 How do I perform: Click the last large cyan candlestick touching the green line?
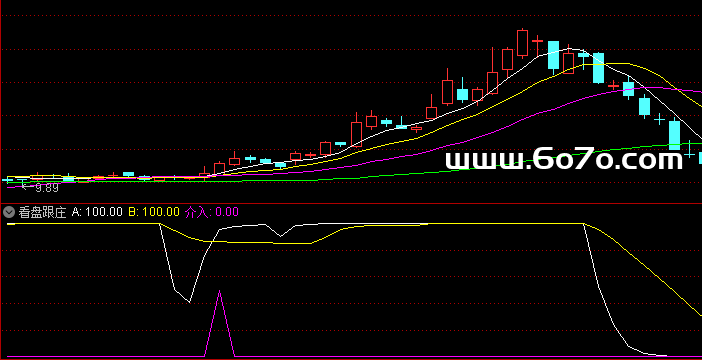point(674,135)
